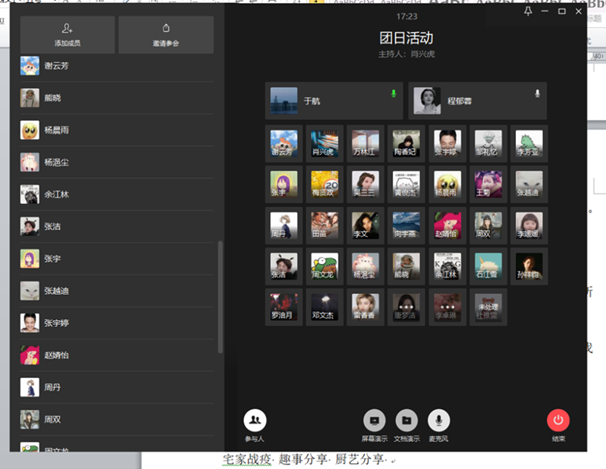Click 程郁霏's white microphone indicator

538,94
